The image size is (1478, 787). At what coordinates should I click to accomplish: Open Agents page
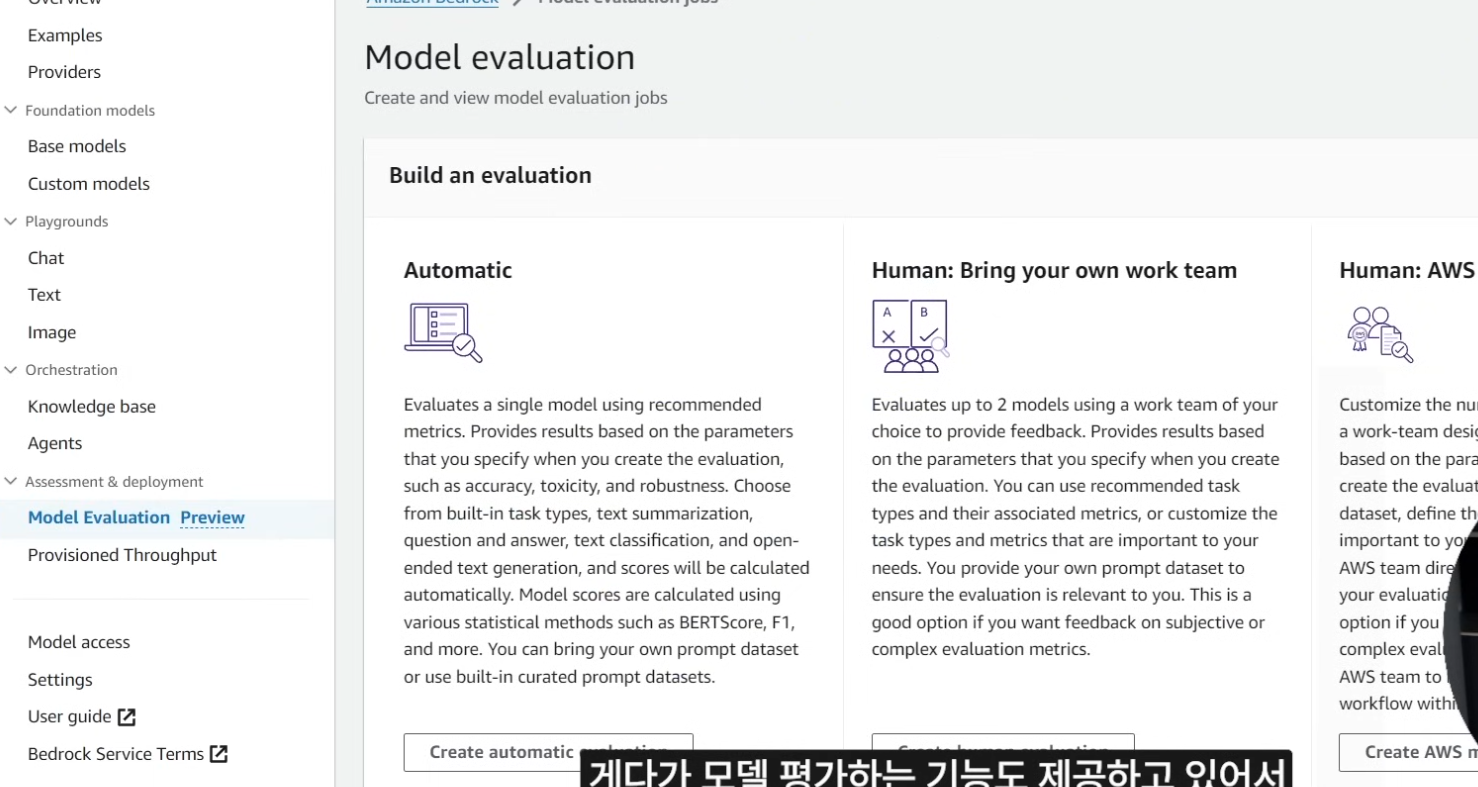(x=55, y=443)
